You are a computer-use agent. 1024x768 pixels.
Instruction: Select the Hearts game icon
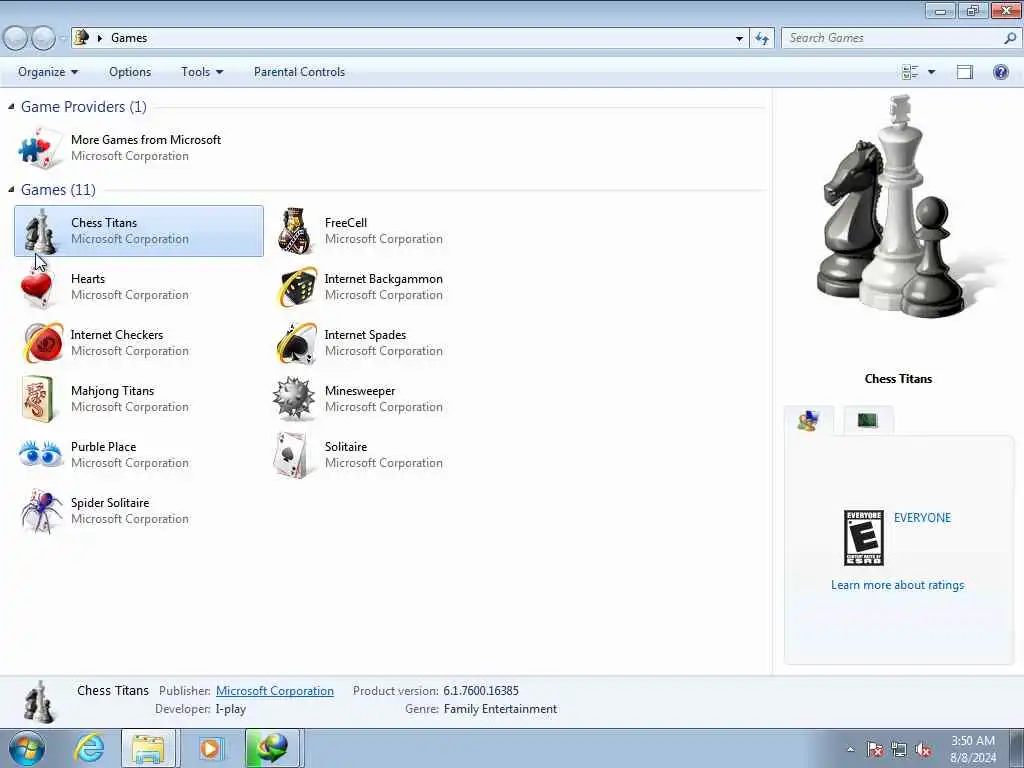pos(38,287)
